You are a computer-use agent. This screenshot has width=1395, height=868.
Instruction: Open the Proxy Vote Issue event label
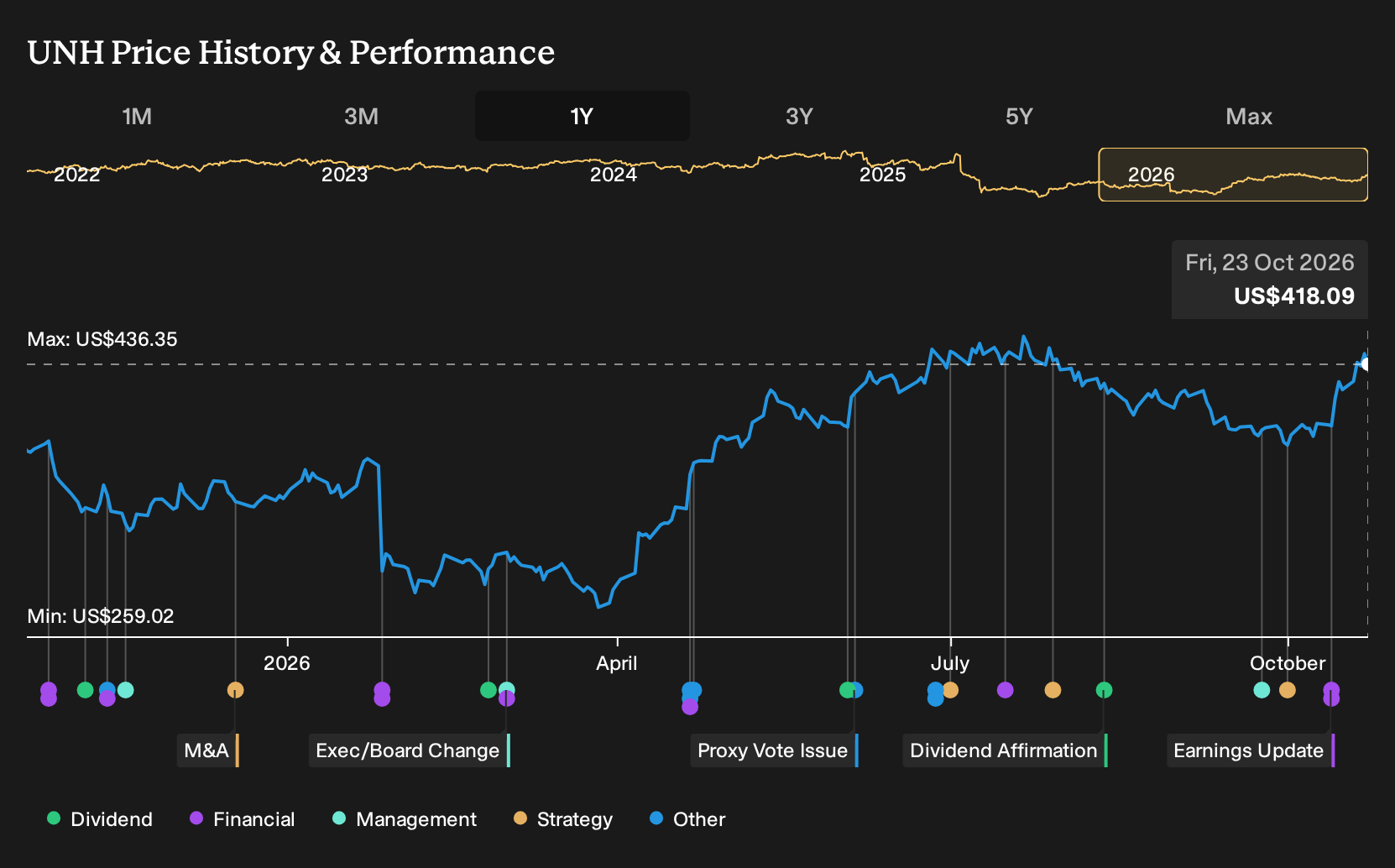tap(775, 750)
